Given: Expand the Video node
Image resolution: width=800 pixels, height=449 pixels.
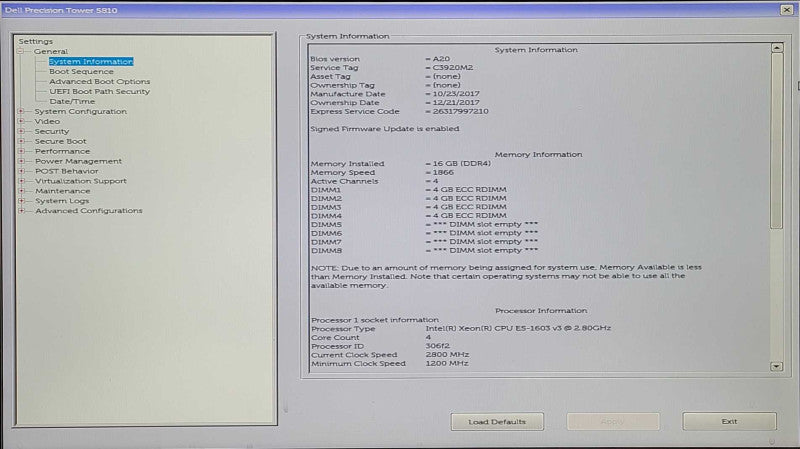Looking at the screenshot, I should coord(21,121).
